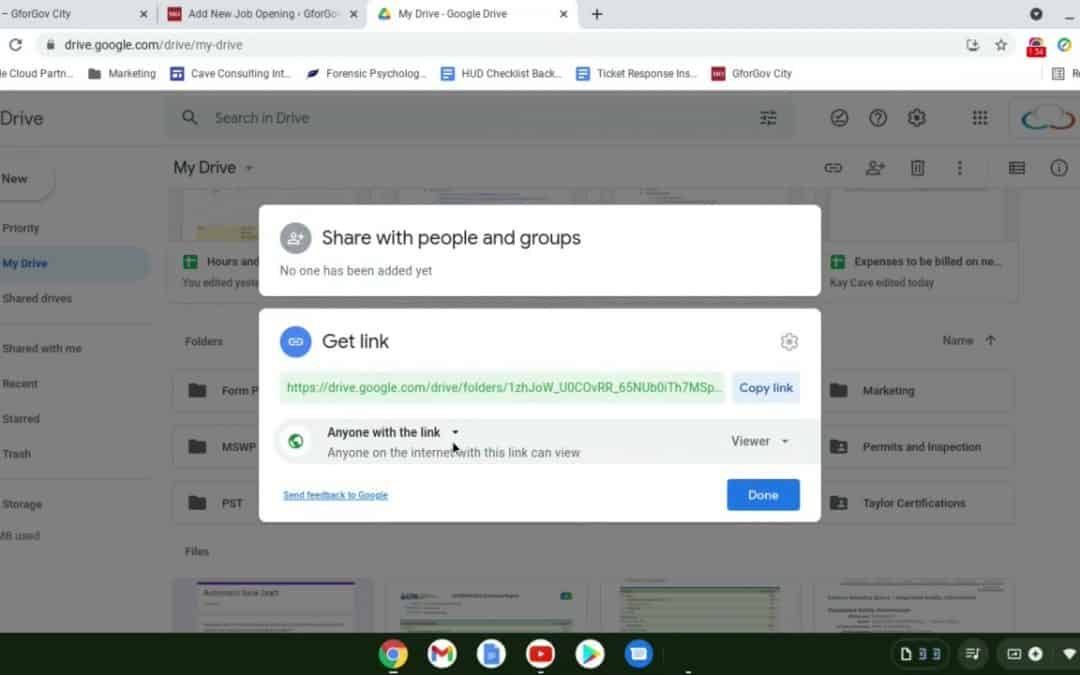Click the install app icon in address bar
This screenshot has height=675, width=1080.
(x=973, y=45)
